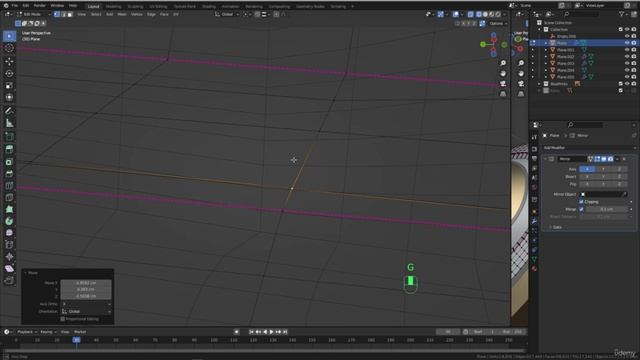Open Modifiers wrench tab in properties
The height and width of the screenshot is (360, 640).
[534, 221]
